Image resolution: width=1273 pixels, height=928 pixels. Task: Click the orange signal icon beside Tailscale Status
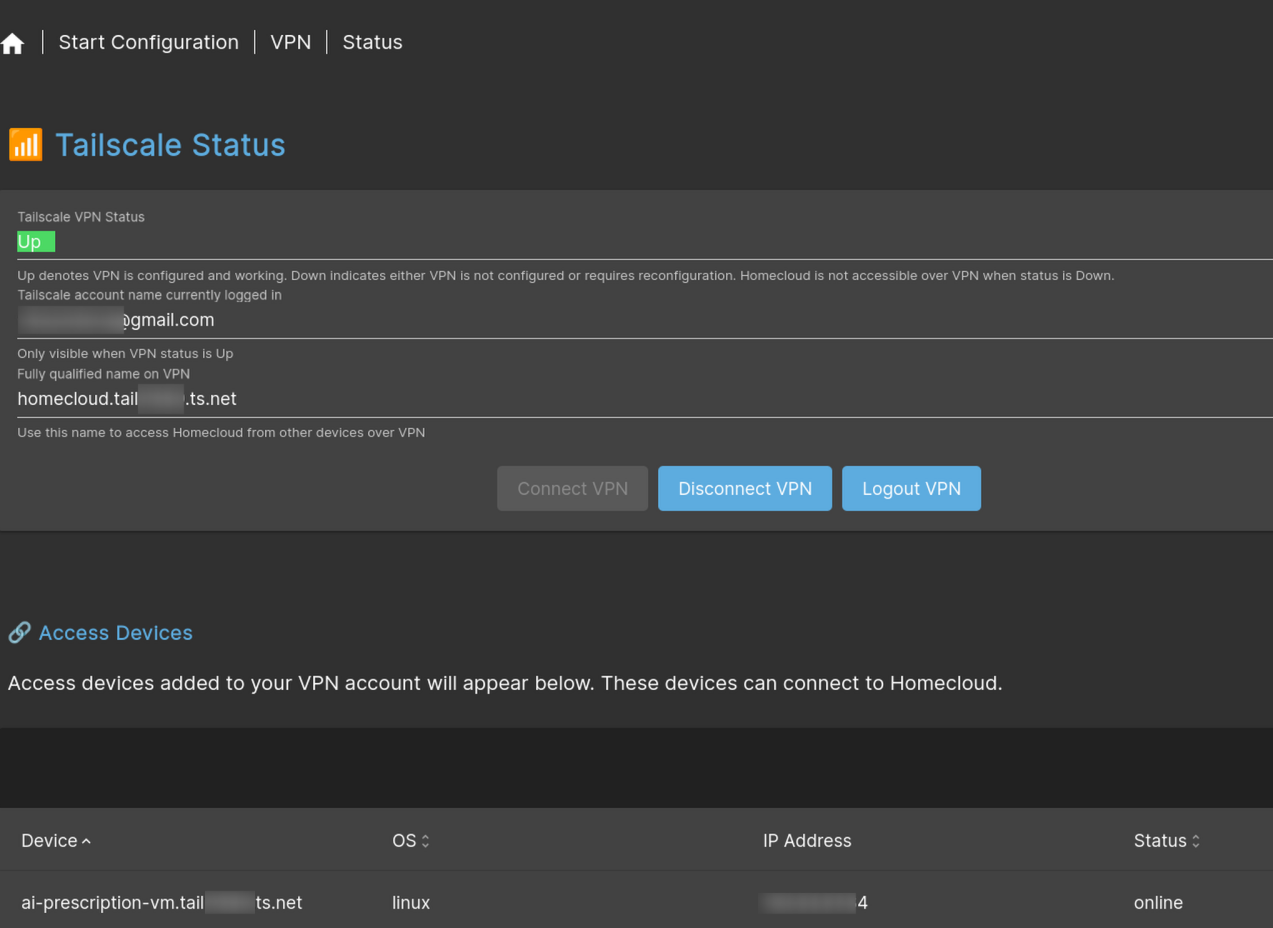click(26, 145)
